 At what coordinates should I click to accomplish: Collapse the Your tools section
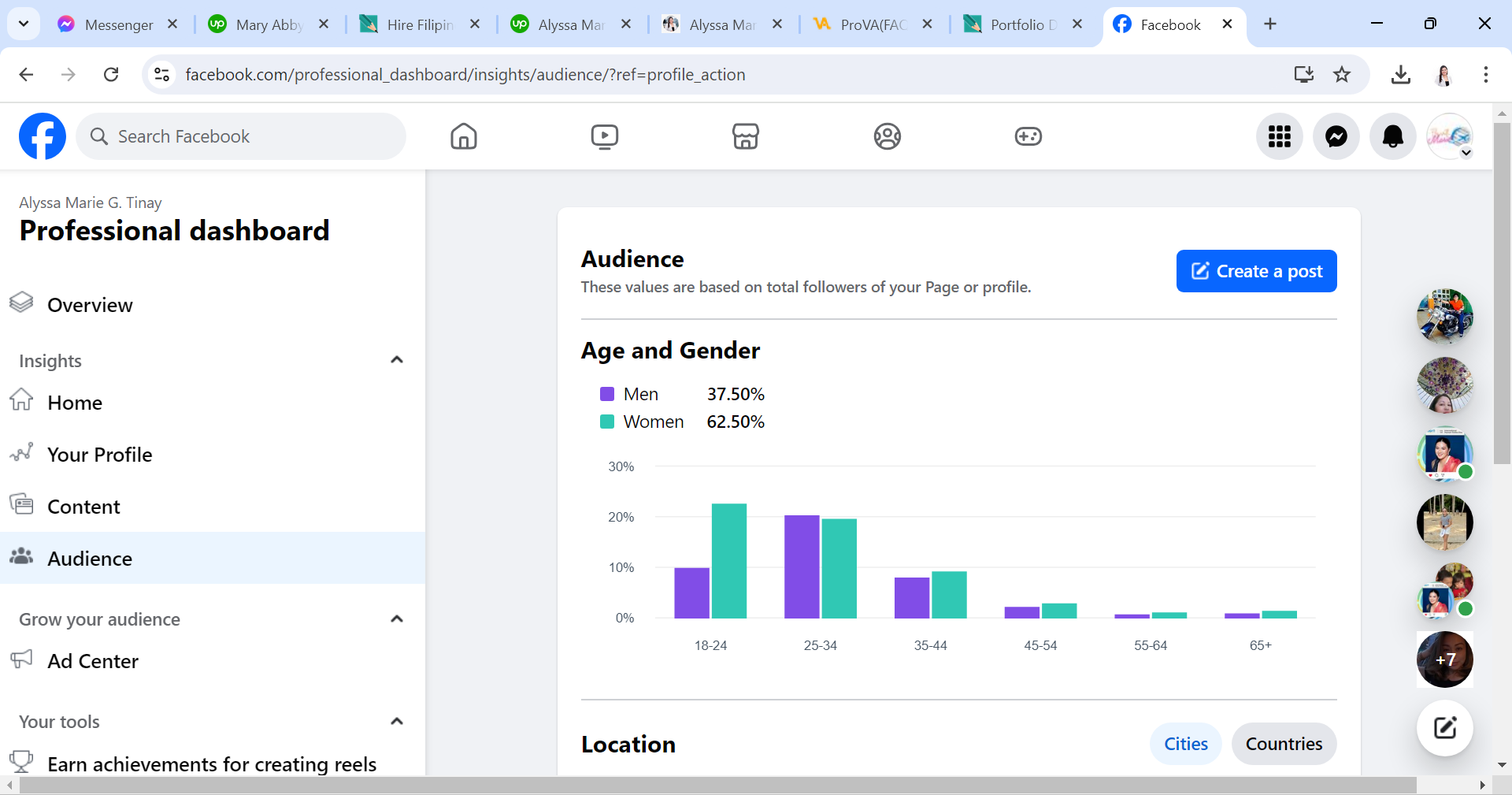[x=397, y=722]
